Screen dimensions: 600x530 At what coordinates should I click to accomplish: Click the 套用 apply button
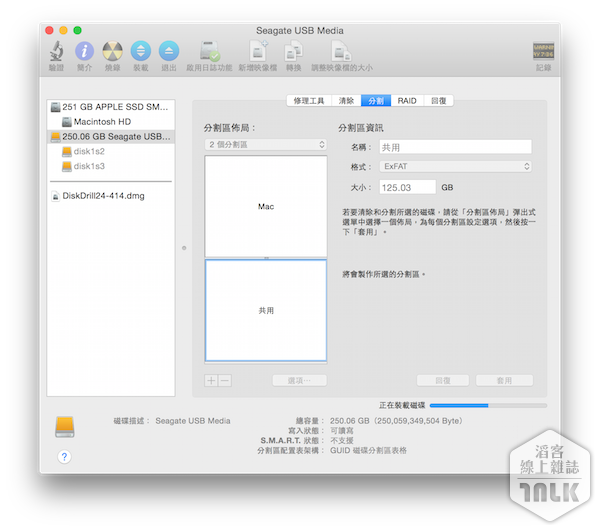tap(504, 381)
